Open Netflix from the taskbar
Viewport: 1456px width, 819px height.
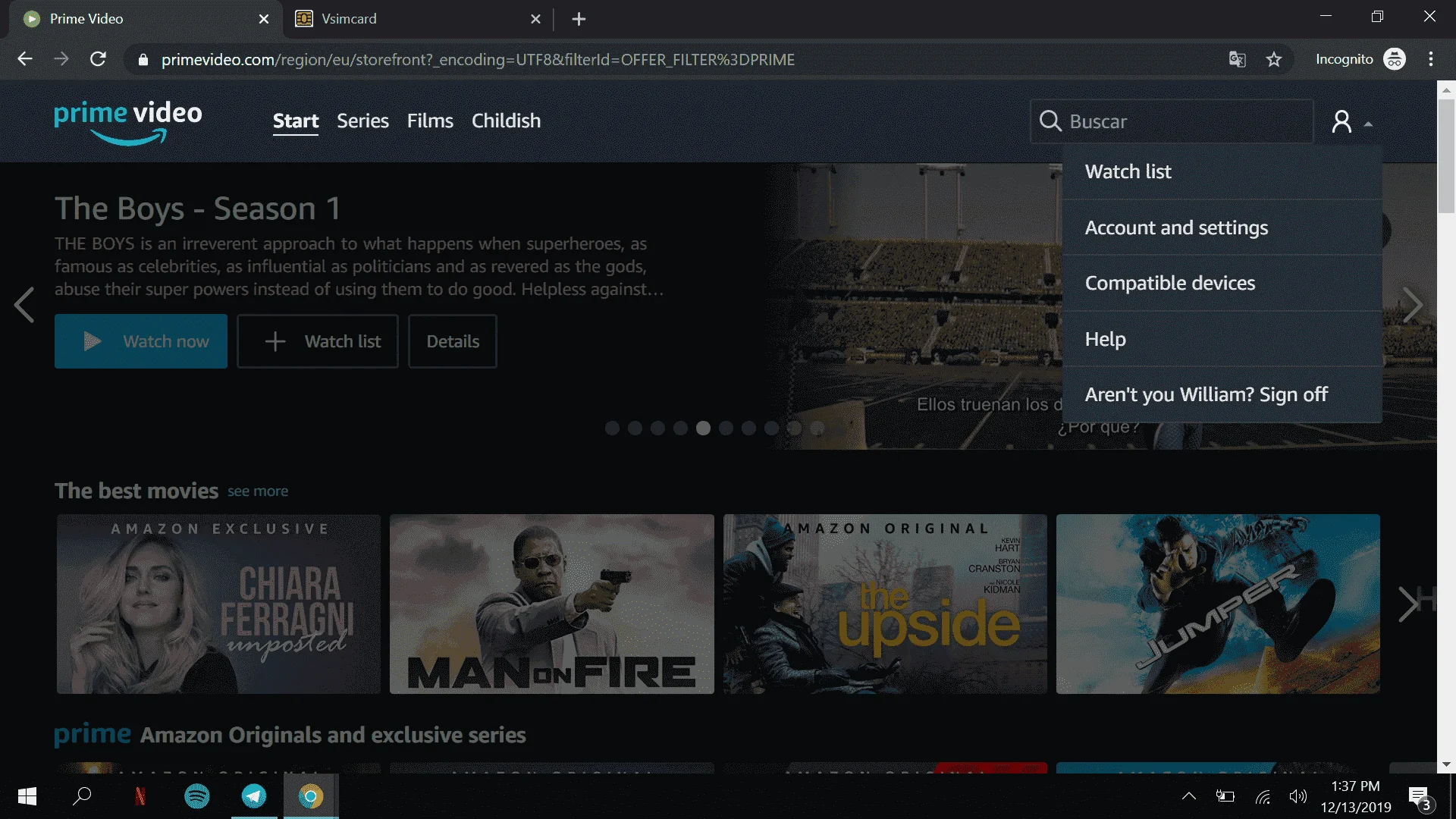pyautogui.click(x=140, y=796)
